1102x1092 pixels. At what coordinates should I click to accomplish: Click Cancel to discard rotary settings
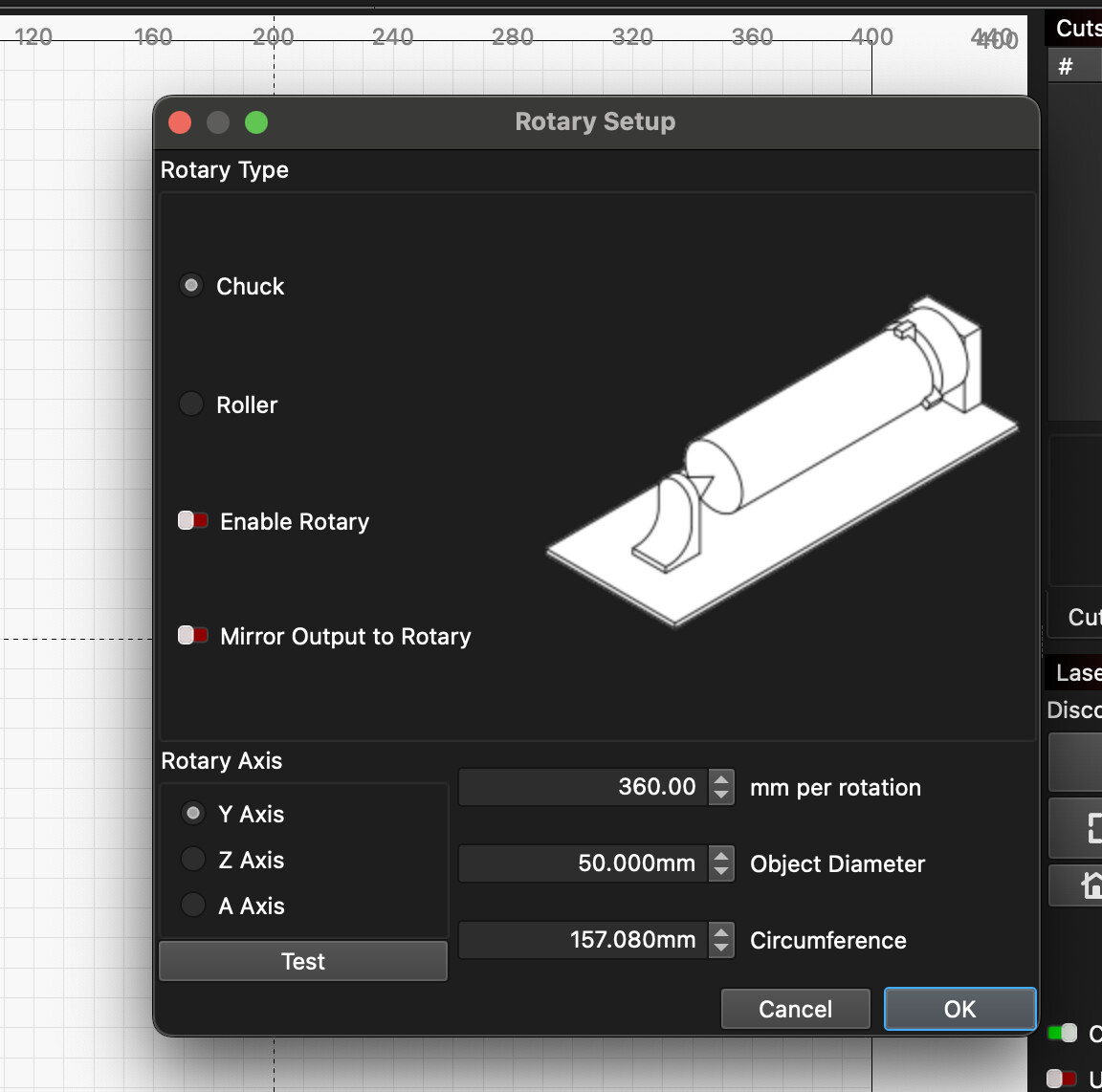(x=795, y=1009)
